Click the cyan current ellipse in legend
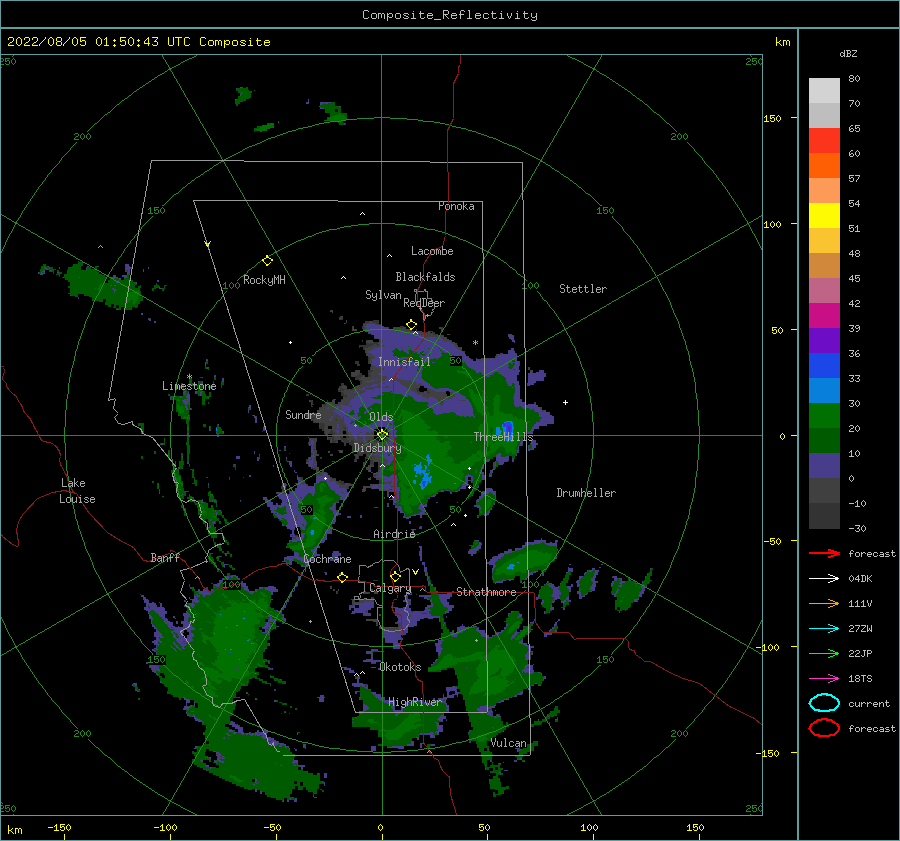The image size is (900, 841). [x=824, y=703]
